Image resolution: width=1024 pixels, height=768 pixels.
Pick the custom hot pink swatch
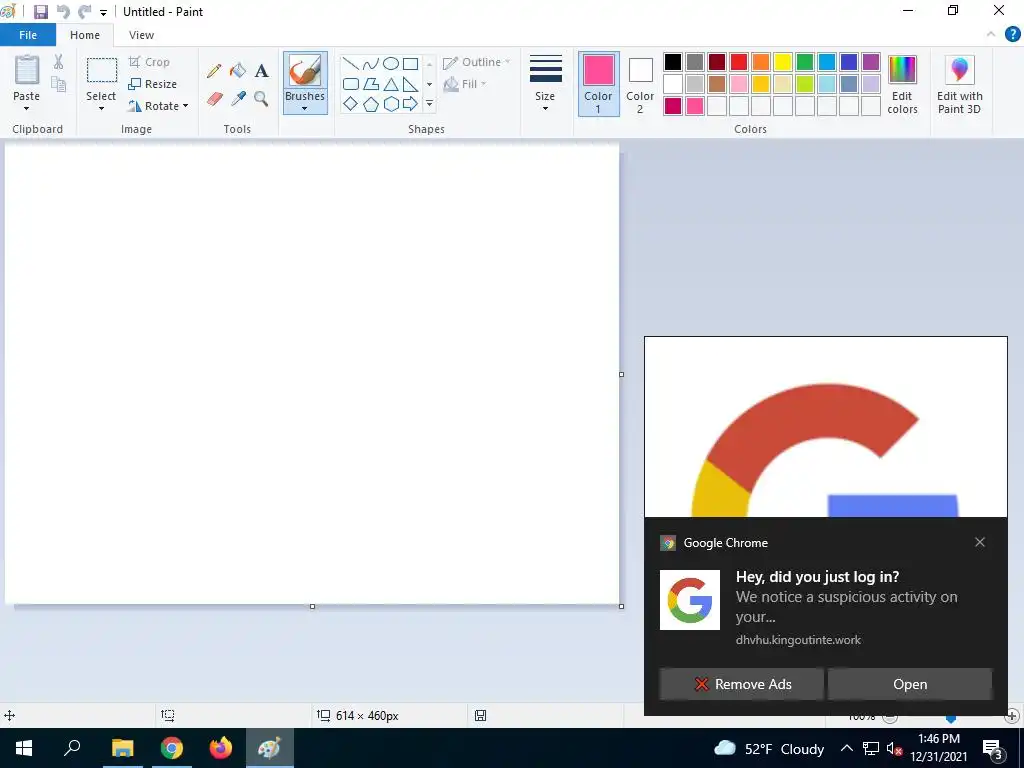[695, 106]
